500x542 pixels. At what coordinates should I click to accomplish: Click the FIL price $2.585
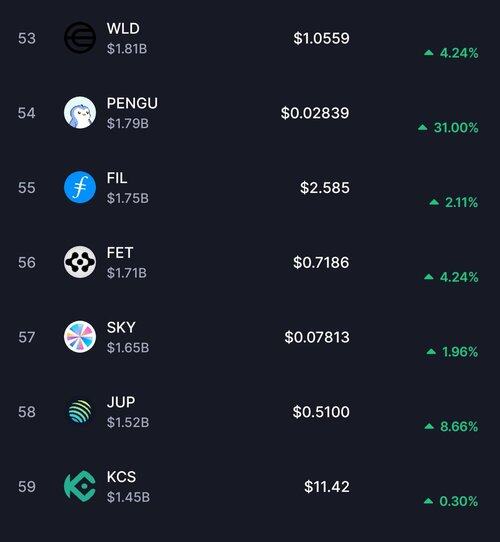pos(325,188)
